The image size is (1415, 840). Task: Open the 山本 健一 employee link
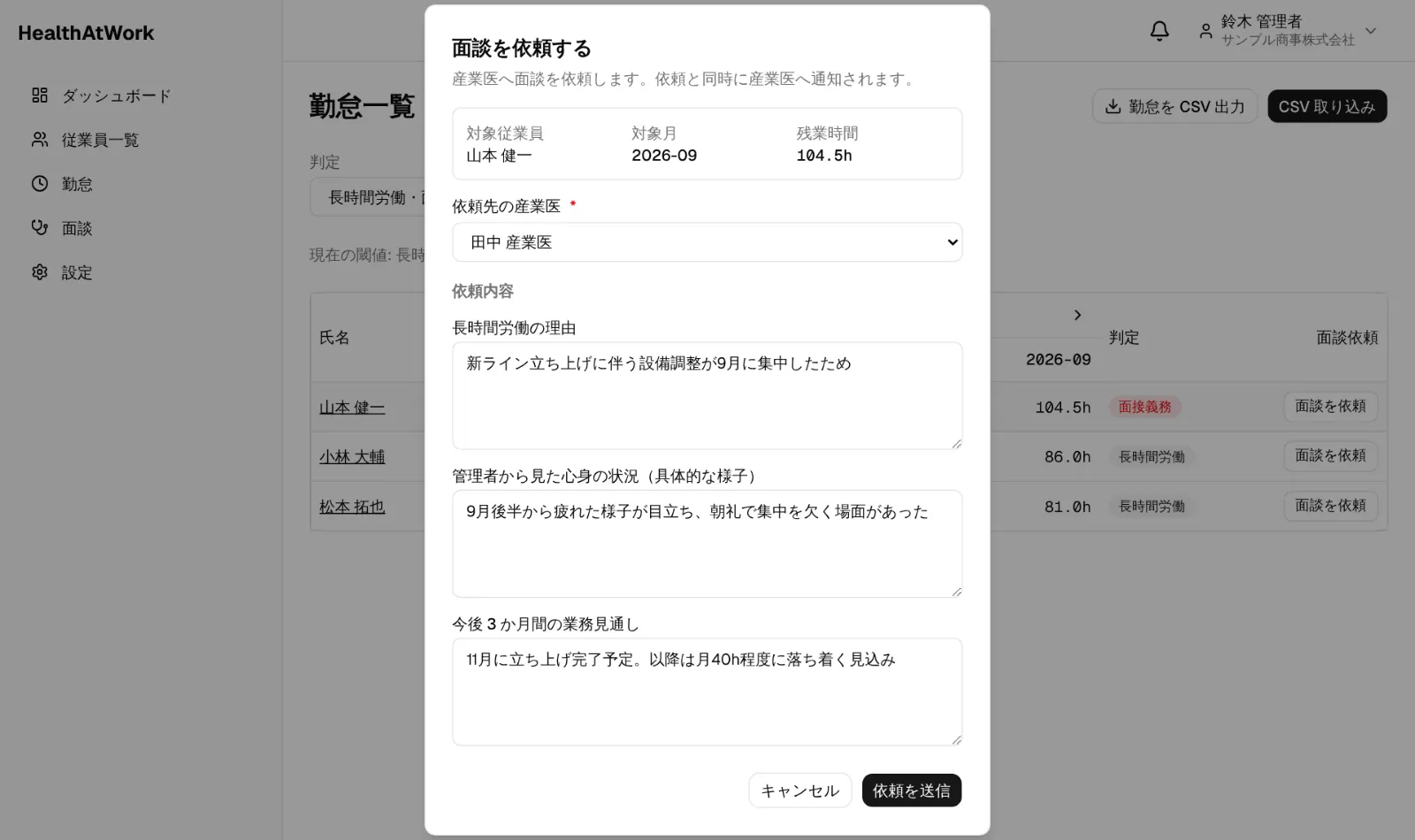click(x=352, y=408)
